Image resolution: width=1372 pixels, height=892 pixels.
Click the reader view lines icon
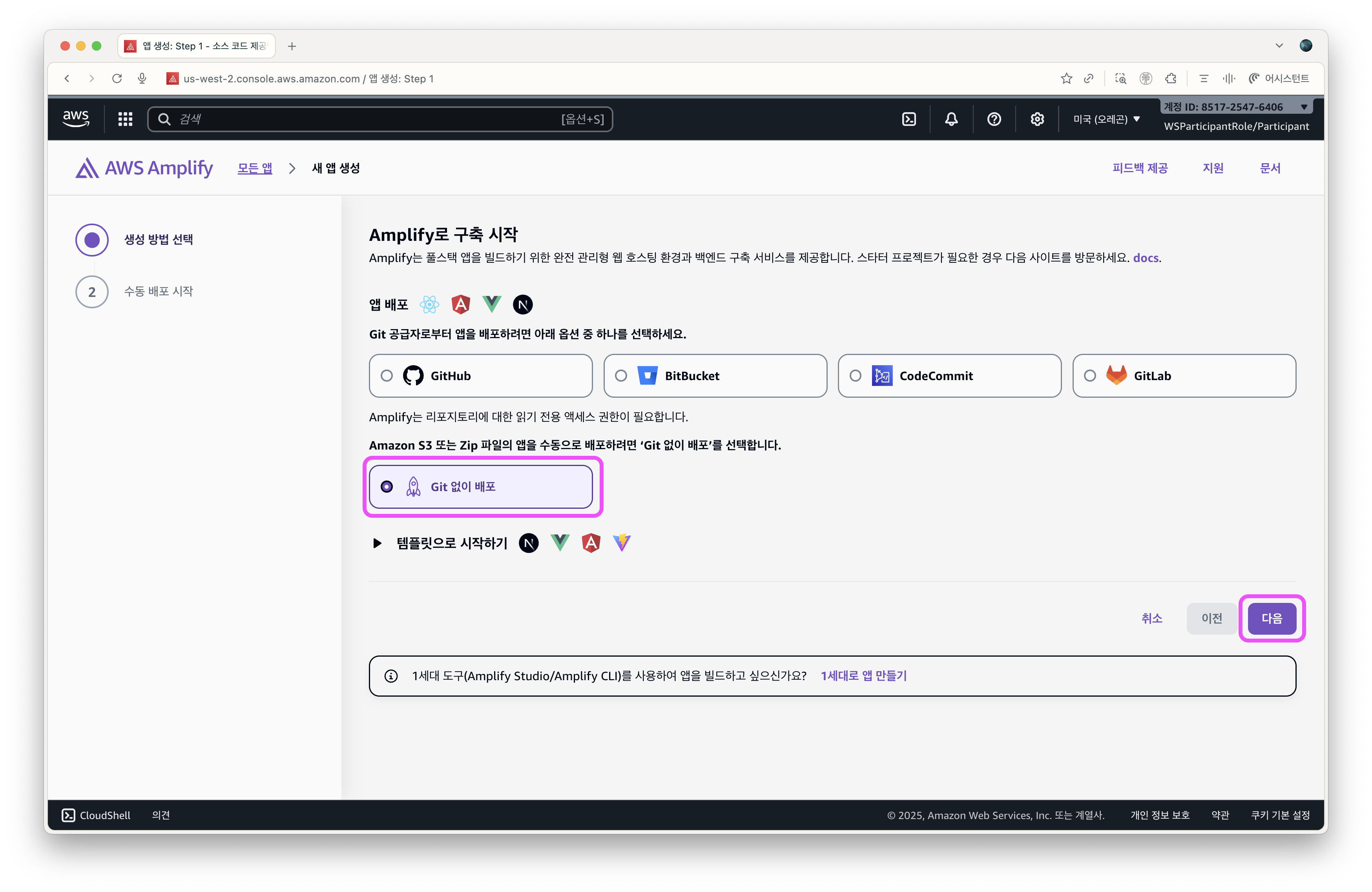tap(1204, 78)
